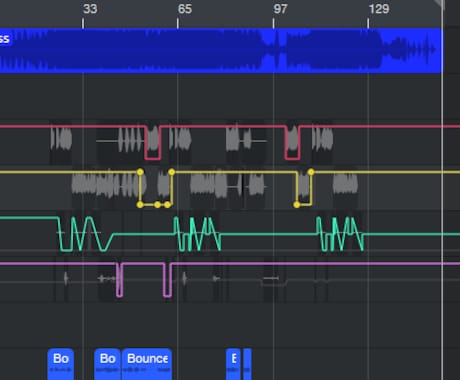Click the first red automation dip bottom
The width and height of the screenshot is (460, 380).
click(153, 158)
